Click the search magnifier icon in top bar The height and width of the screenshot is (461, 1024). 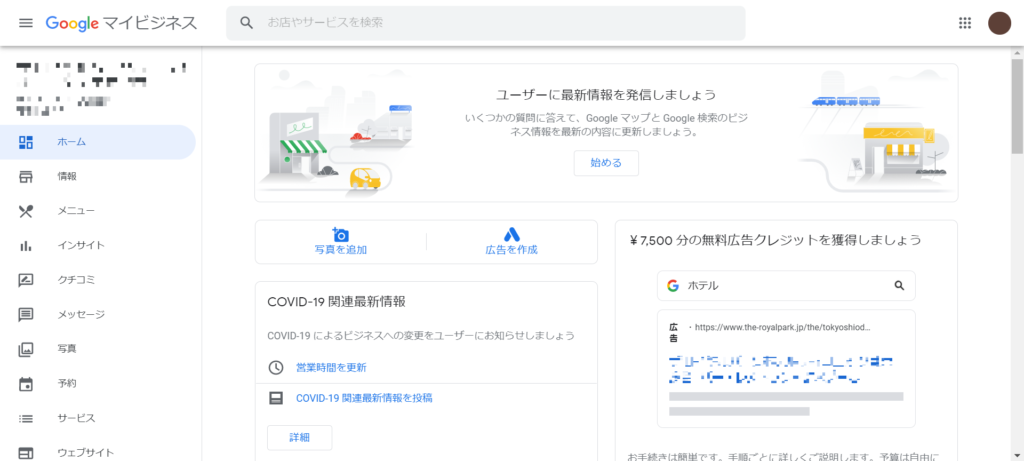[x=246, y=23]
